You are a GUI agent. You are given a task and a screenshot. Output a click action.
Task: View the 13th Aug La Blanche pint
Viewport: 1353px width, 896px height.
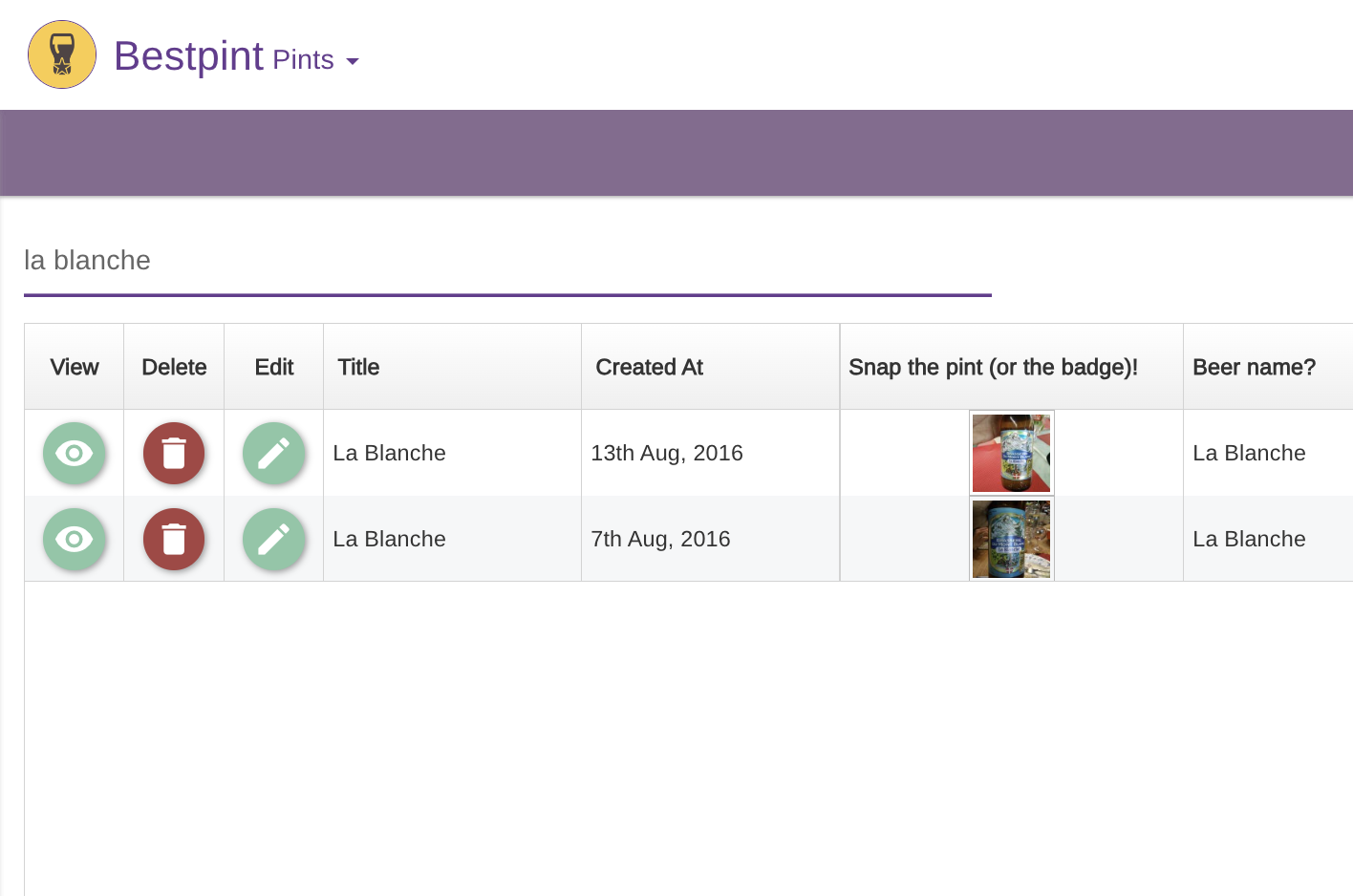tap(75, 453)
